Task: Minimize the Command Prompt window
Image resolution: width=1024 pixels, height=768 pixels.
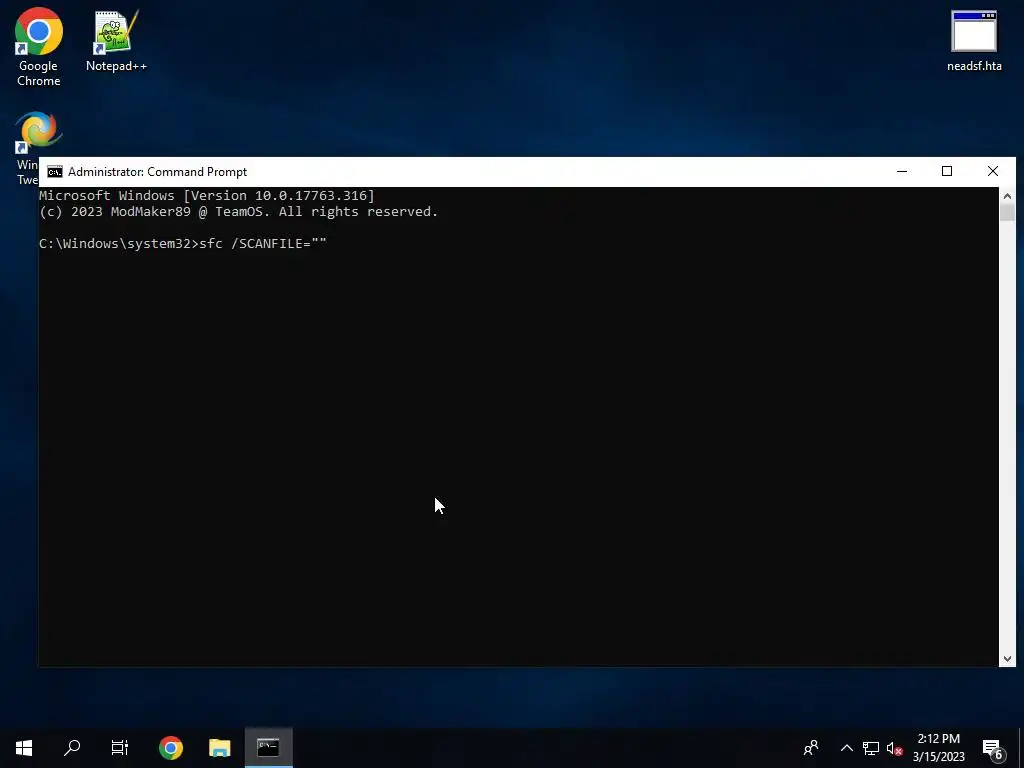Action: click(x=902, y=171)
